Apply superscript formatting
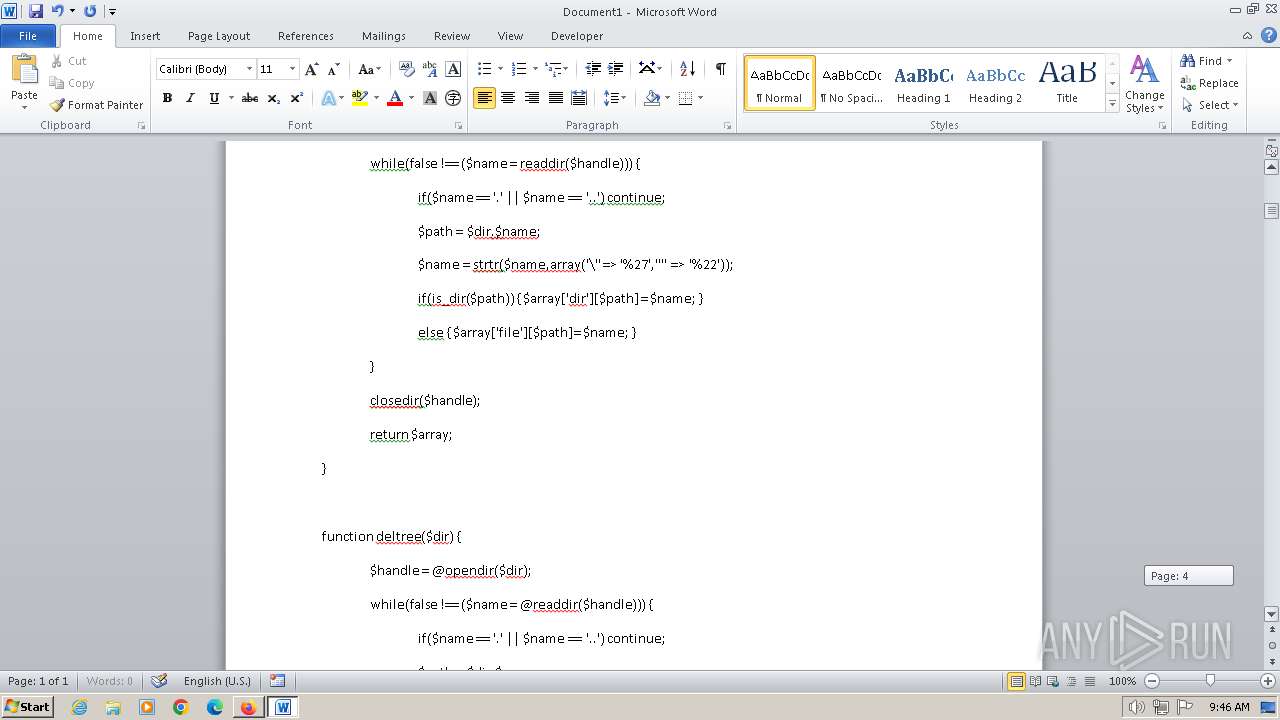 (296, 98)
